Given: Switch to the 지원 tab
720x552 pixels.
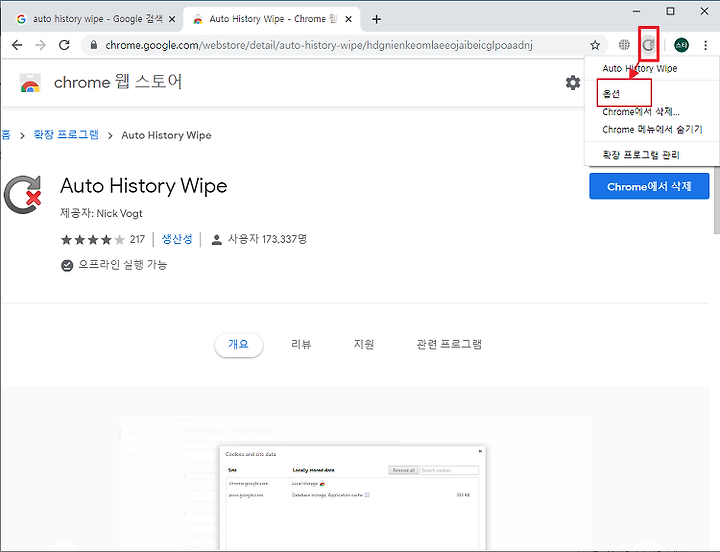Looking at the screenshot, I should 364,344.
